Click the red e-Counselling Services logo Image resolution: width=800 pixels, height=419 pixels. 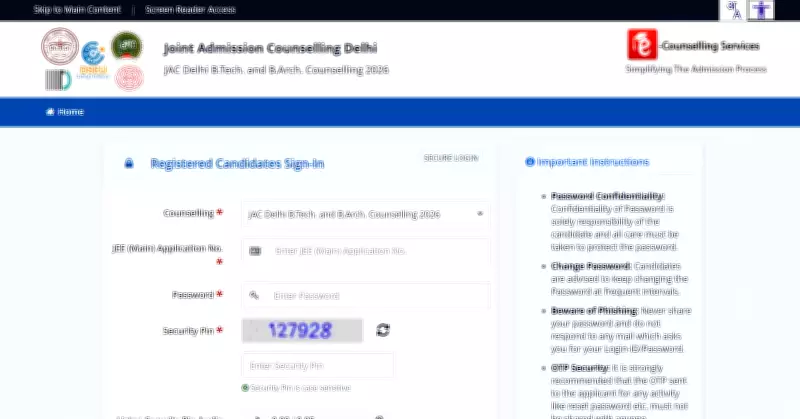642,45
